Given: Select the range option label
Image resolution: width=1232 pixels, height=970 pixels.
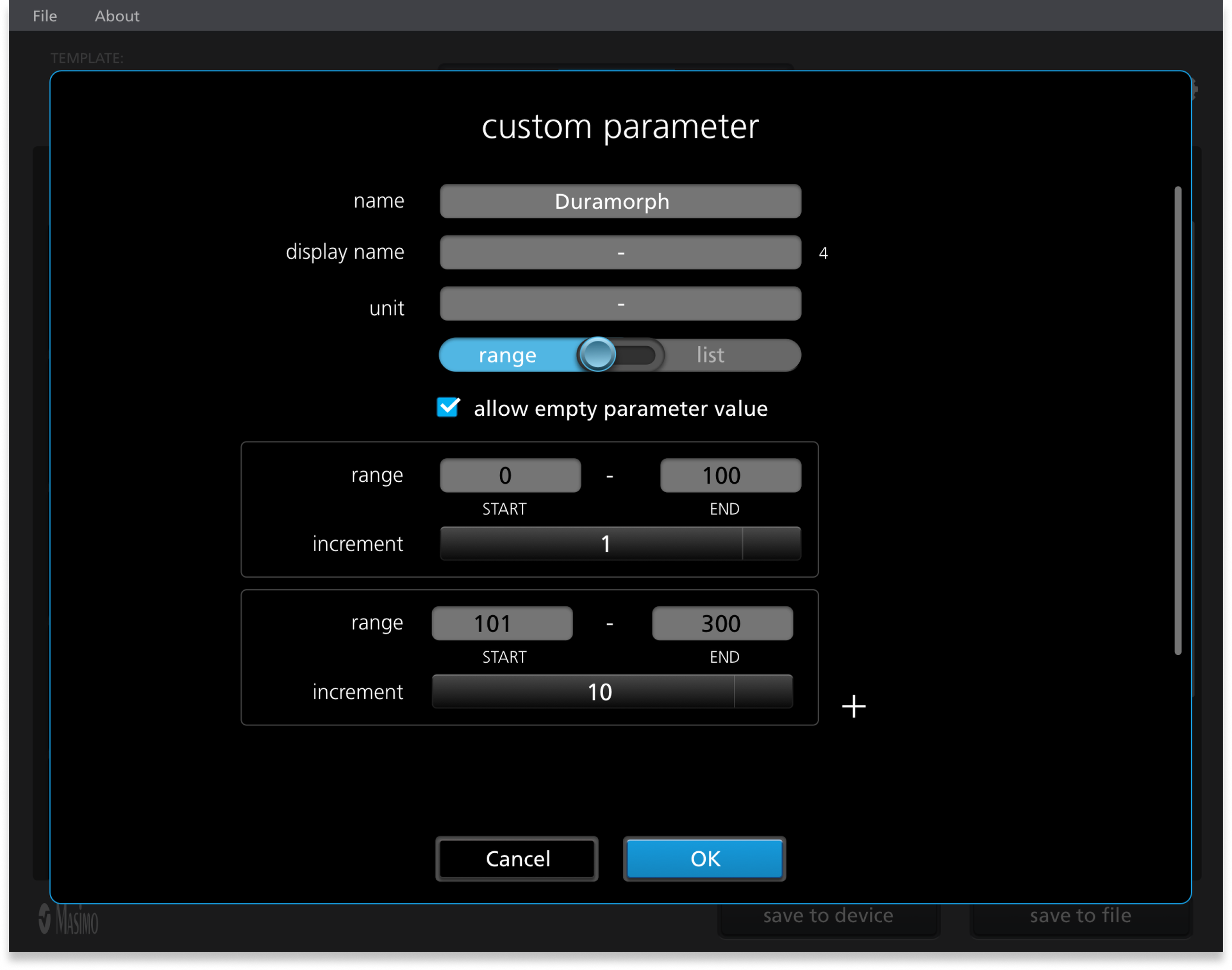Looking at the screenshot, I should (507, 356).
